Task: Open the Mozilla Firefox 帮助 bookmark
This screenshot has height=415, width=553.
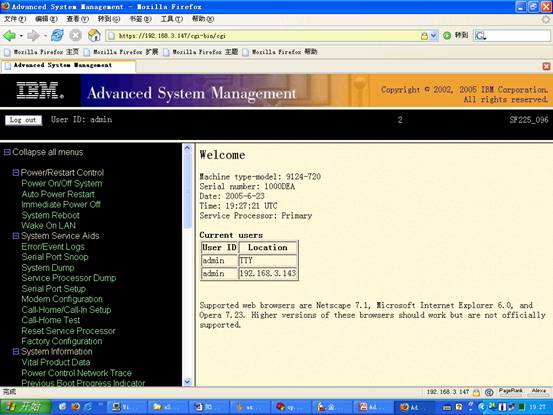Action: [x=280, y=52]
